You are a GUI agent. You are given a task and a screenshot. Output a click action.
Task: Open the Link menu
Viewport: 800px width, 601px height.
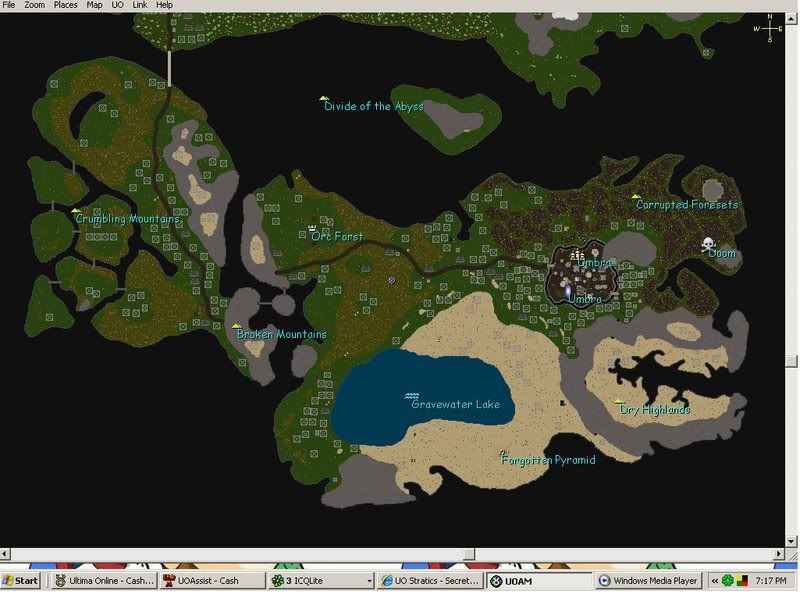[140, 5]
